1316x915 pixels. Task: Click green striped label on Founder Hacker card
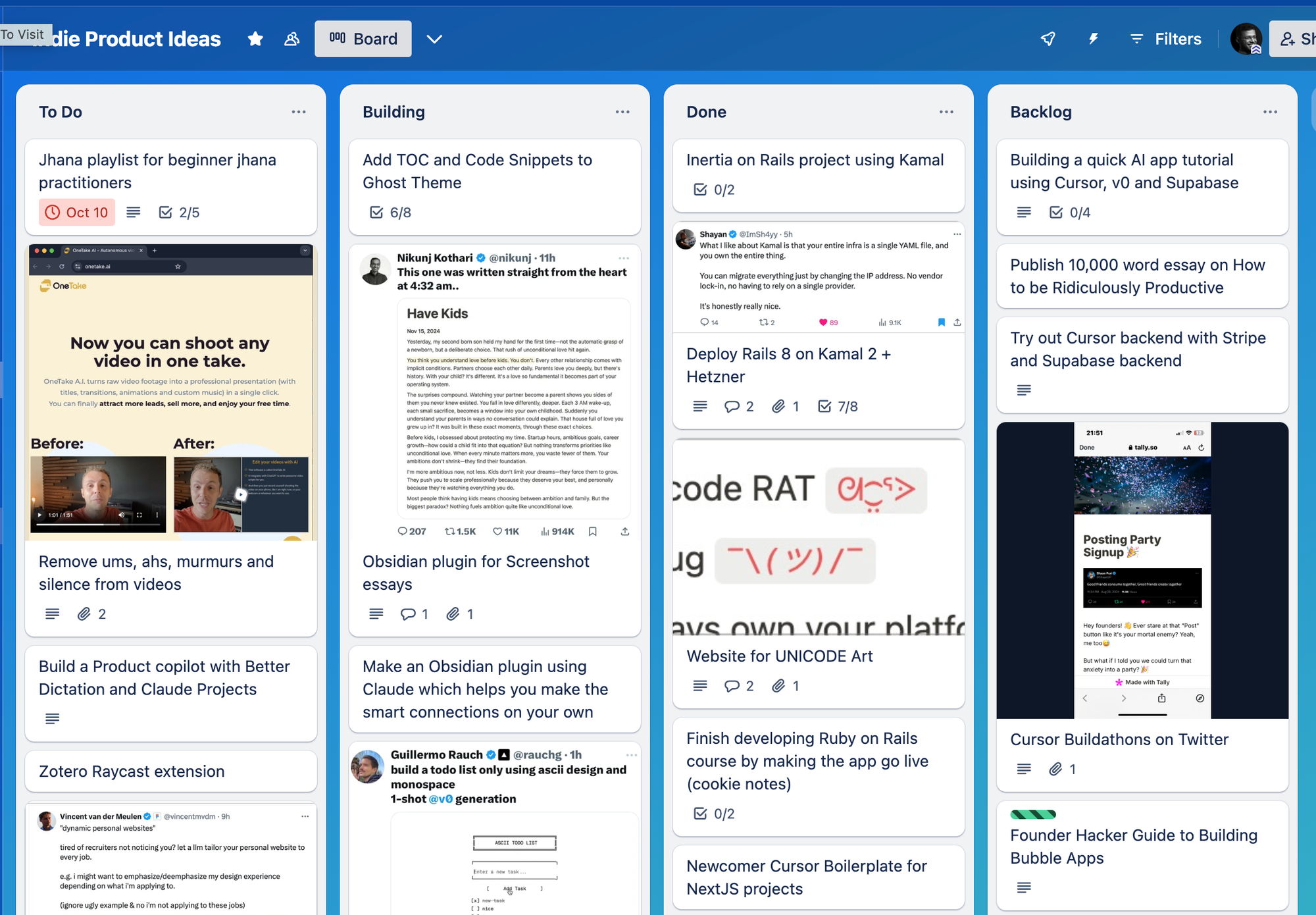(1032, 814)
